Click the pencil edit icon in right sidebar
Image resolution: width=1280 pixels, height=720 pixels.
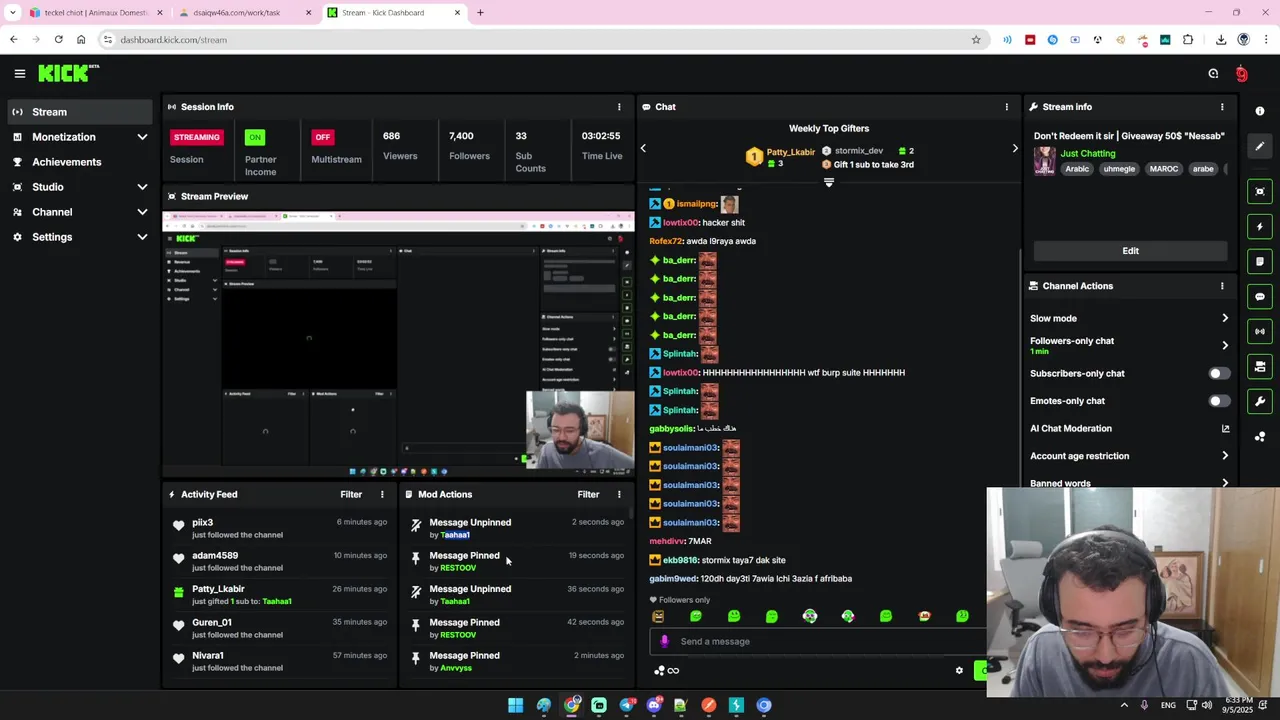(1260, 146)
